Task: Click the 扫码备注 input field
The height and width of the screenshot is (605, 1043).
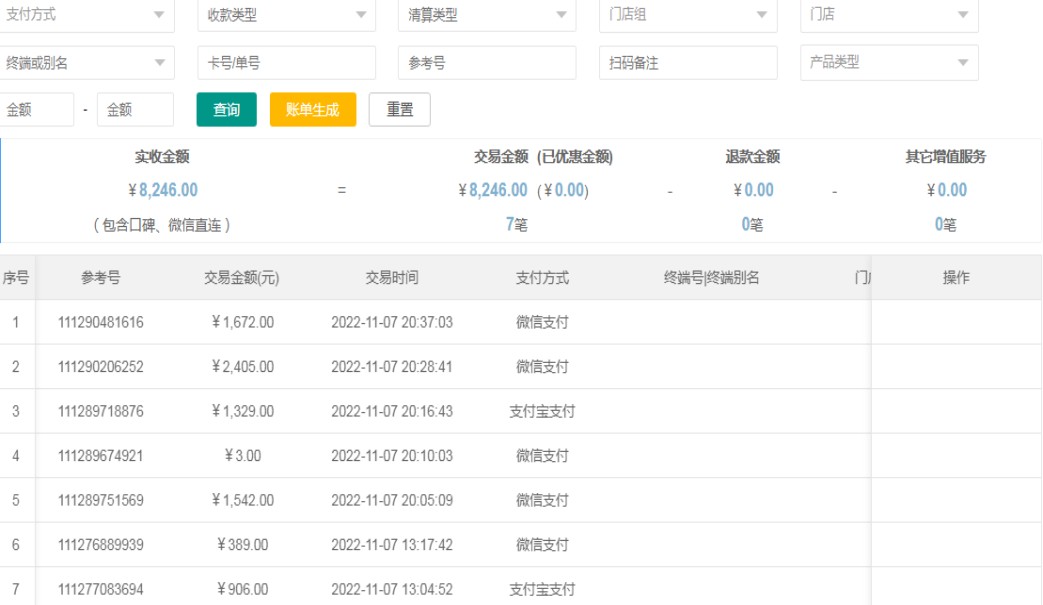Action: (x=688, y=63)
